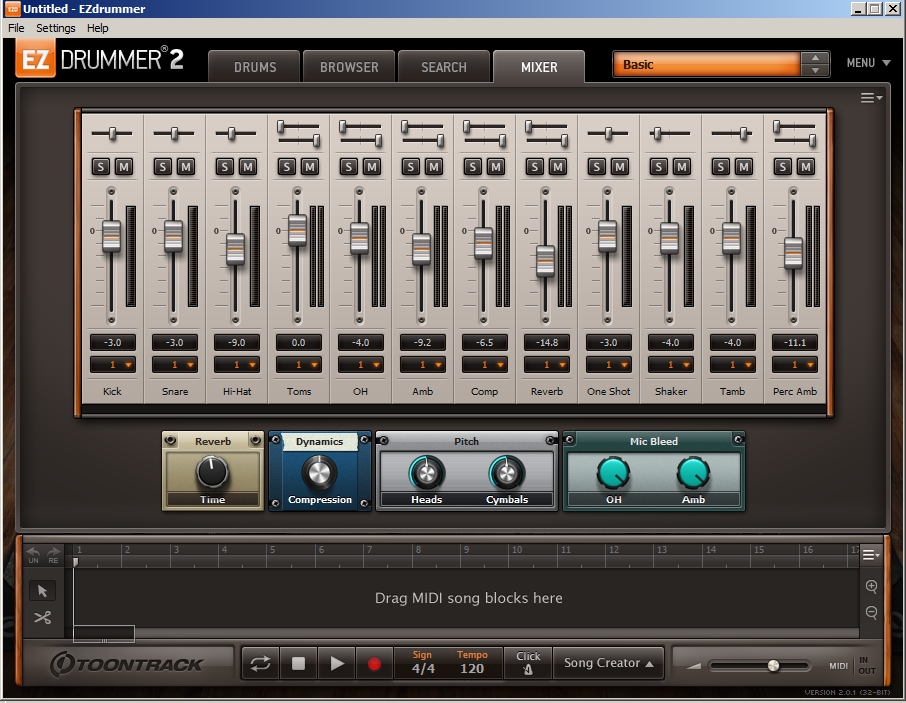Switch to the BROWSER tab
Screen dimensions: 906x703
click(x=349, y=67)
